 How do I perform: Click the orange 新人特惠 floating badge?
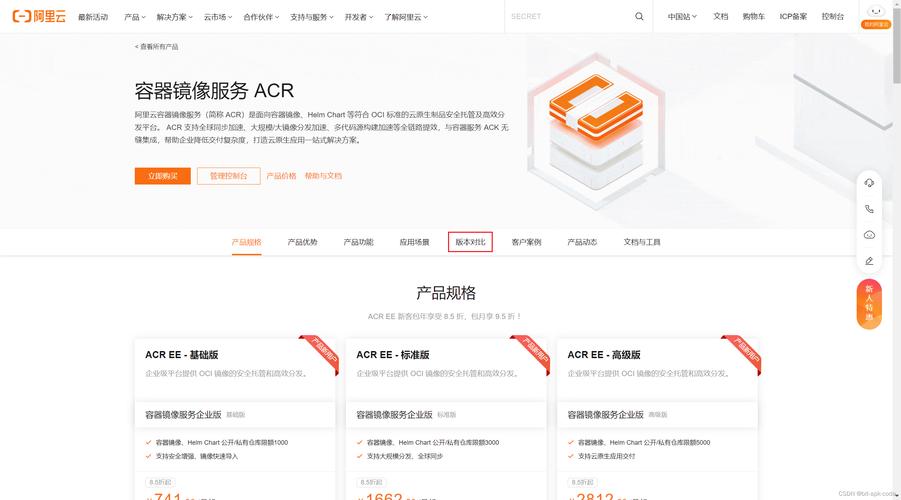(x=869, y=304)
